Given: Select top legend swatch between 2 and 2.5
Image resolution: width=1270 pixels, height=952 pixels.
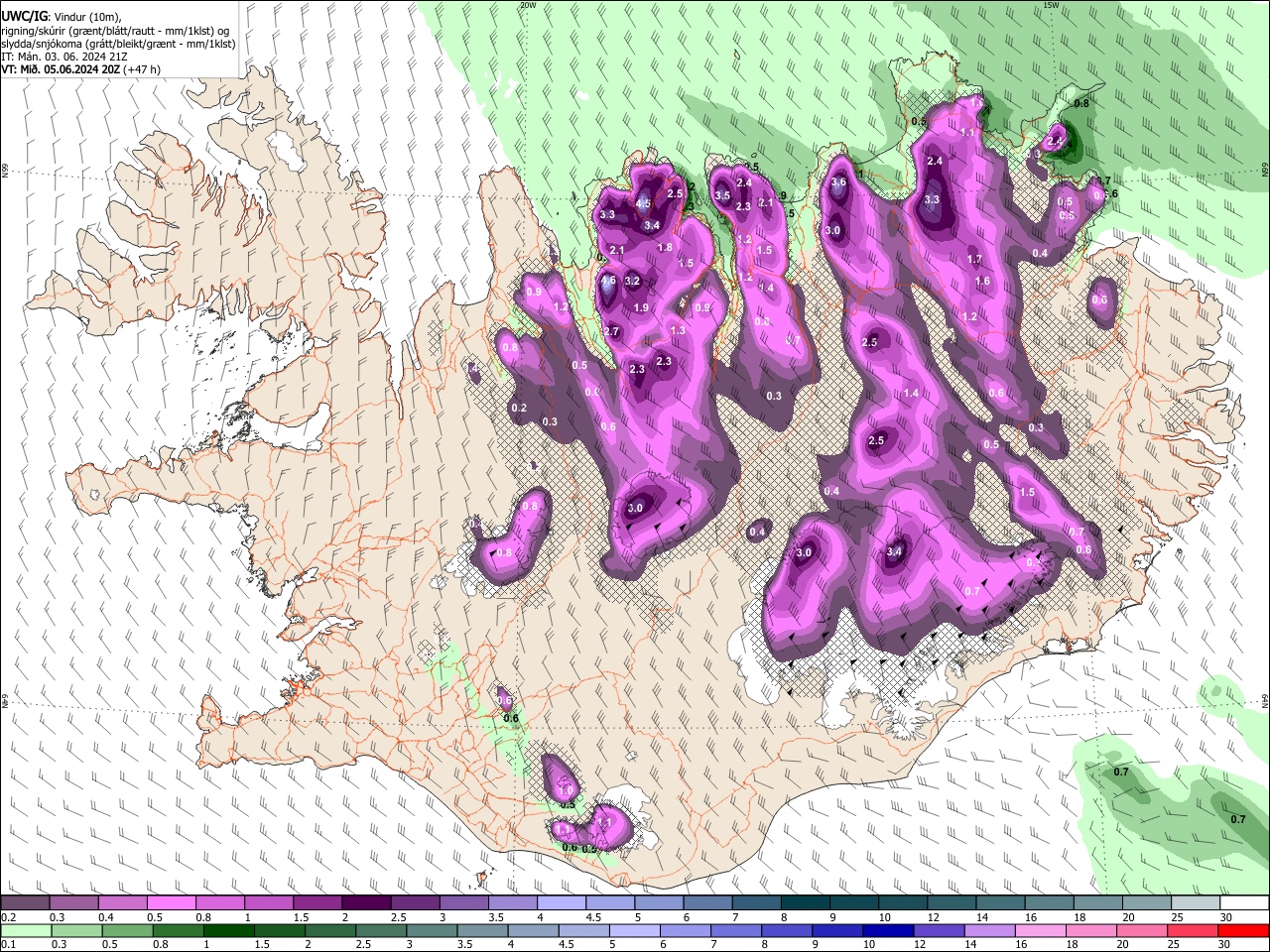Looking at the screenshot, I should pos(366,903).
